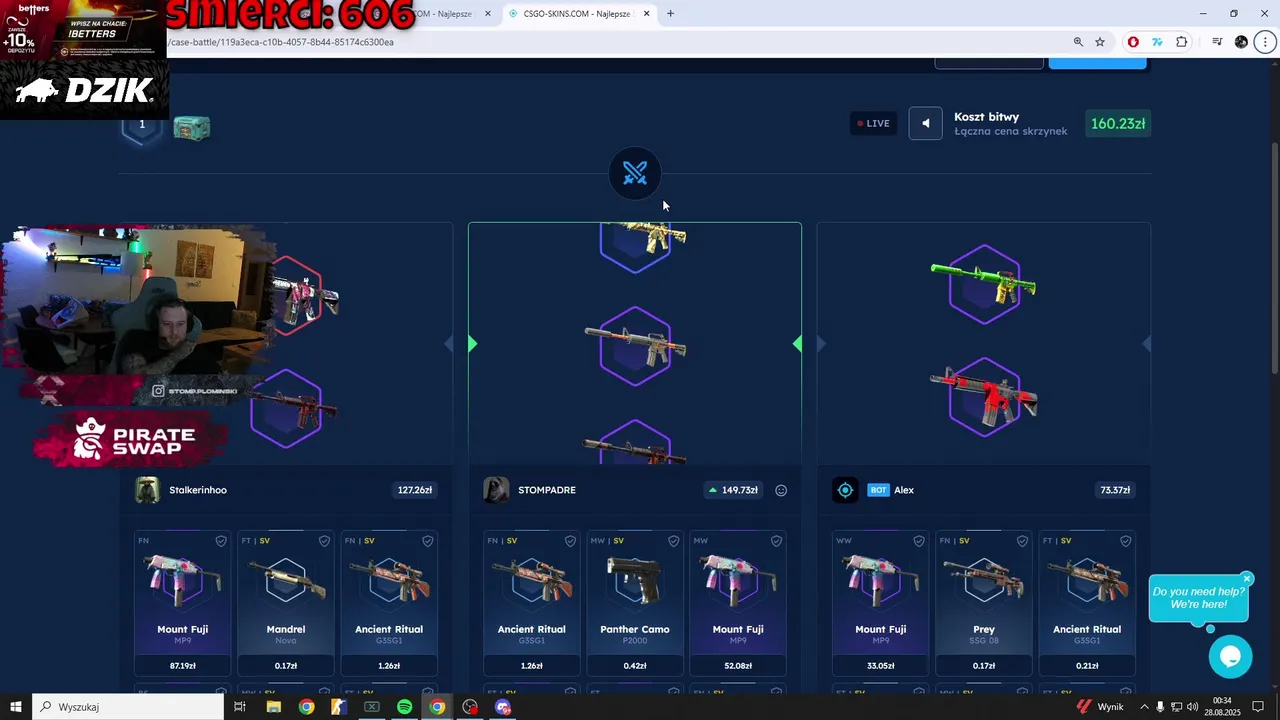The image size is (1280, 720).
Task: Select the Panther Camo P2000 skin card
Action: (x=635, y=603)
